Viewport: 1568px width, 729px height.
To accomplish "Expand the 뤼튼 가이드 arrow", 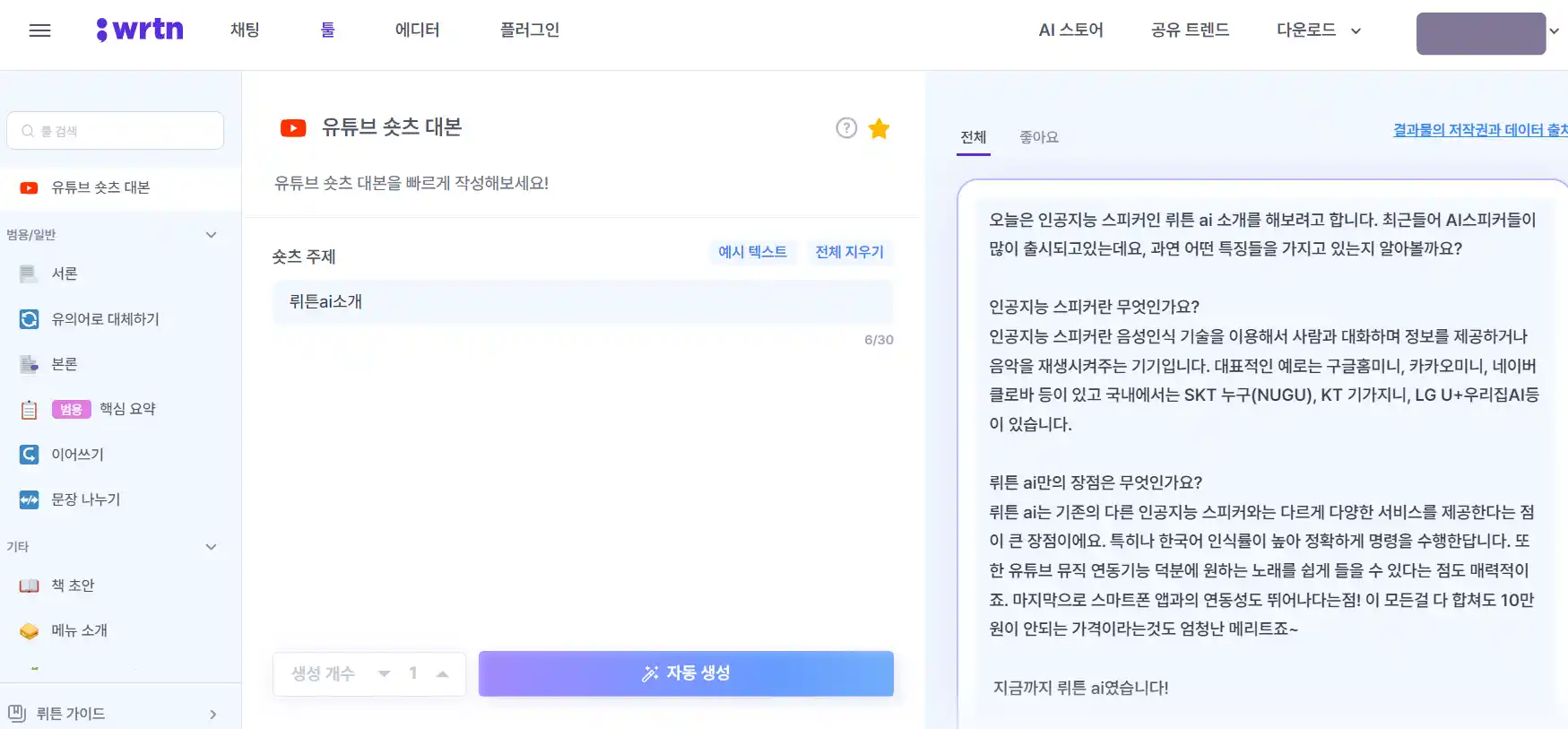I will pos(212,715).
